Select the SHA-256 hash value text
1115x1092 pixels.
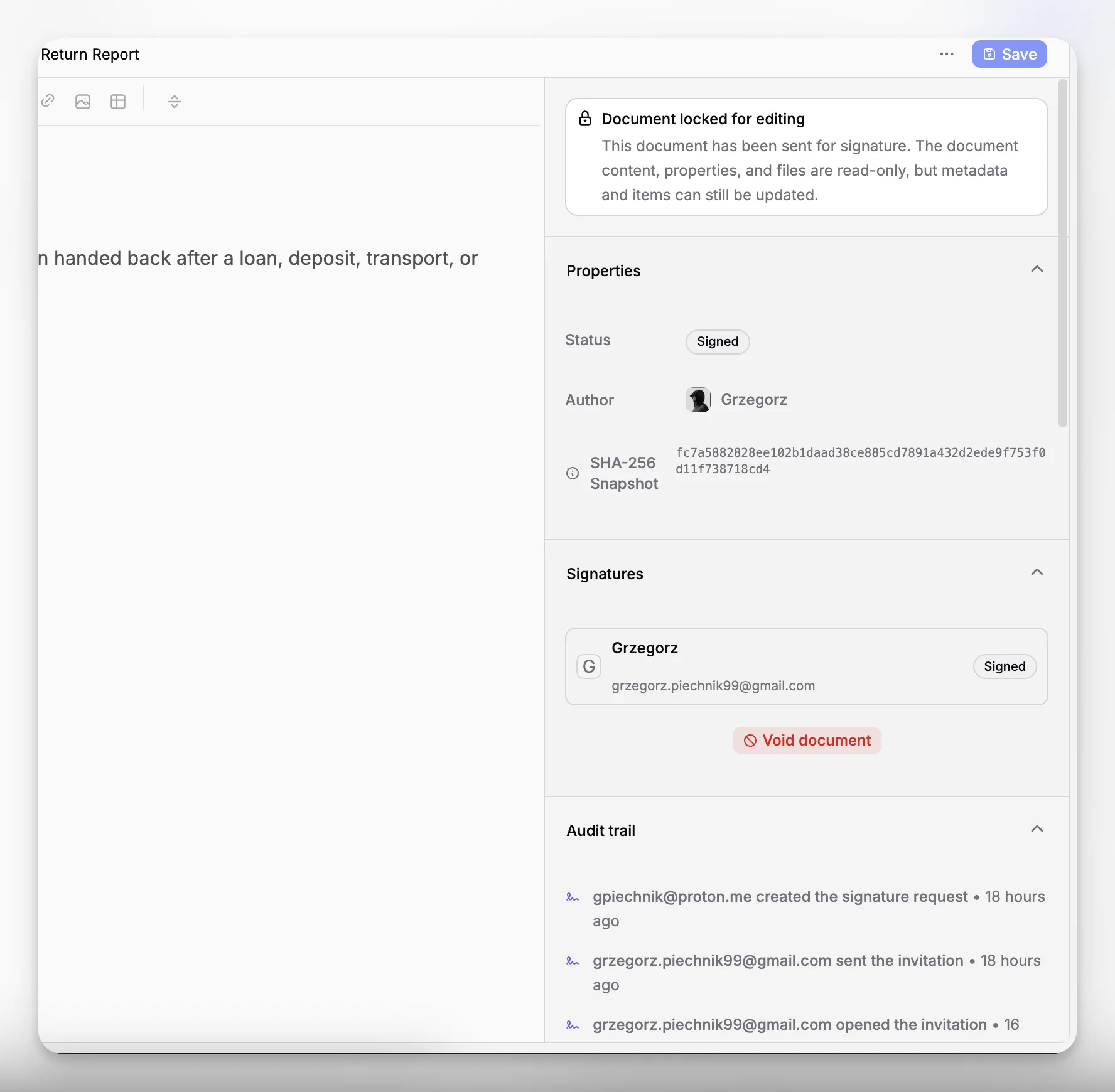860,461
